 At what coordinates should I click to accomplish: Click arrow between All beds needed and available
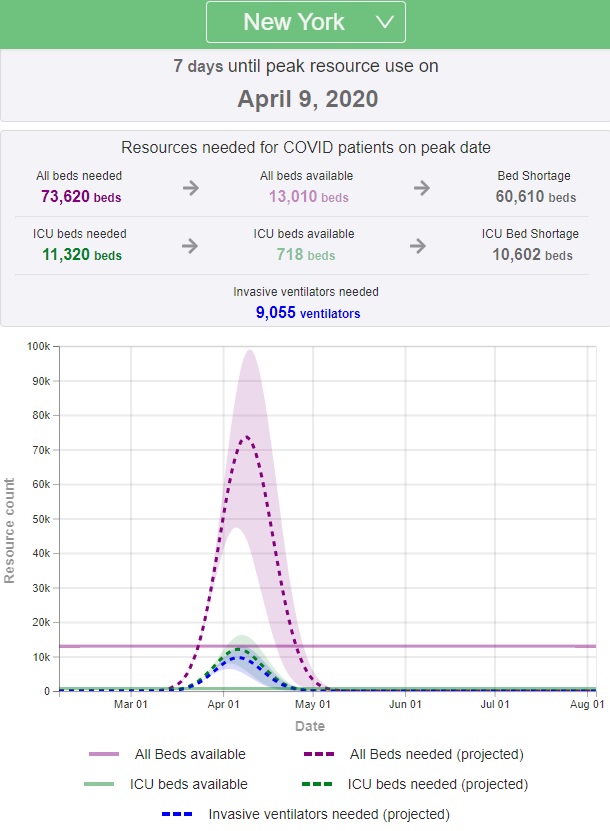point(191,187)
